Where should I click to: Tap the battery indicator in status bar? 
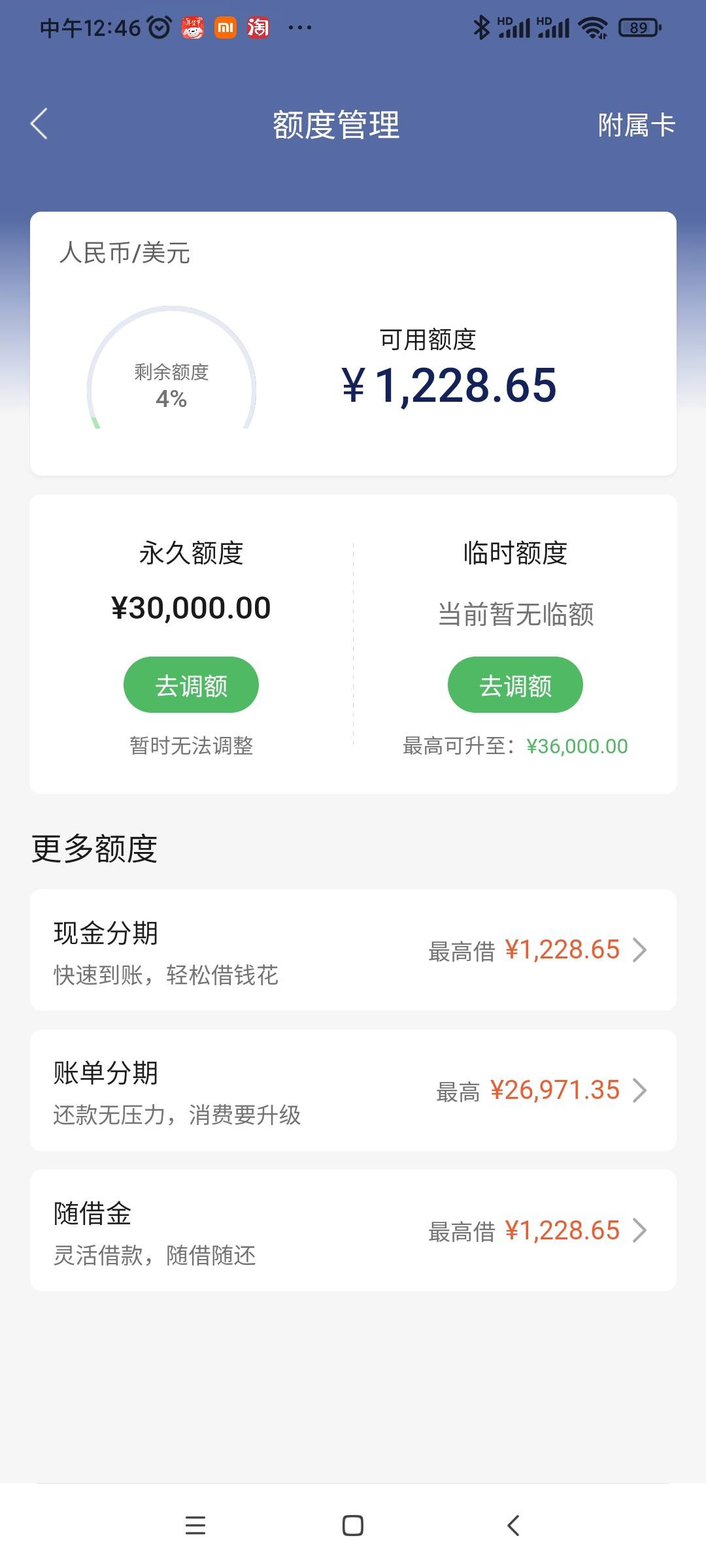coord(640,27)
